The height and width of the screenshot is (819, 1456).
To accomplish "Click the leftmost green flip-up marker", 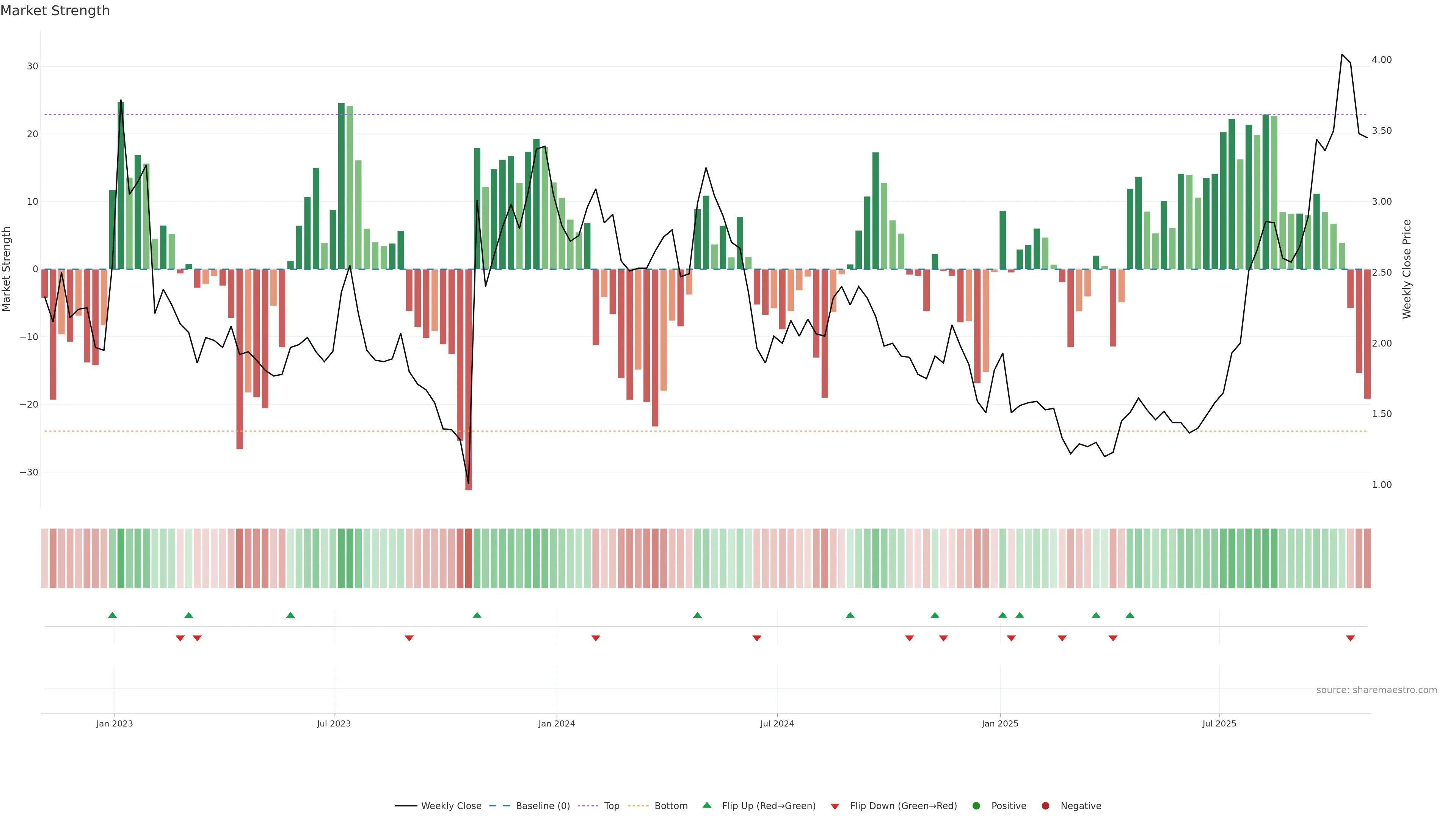I will [113, 615].
